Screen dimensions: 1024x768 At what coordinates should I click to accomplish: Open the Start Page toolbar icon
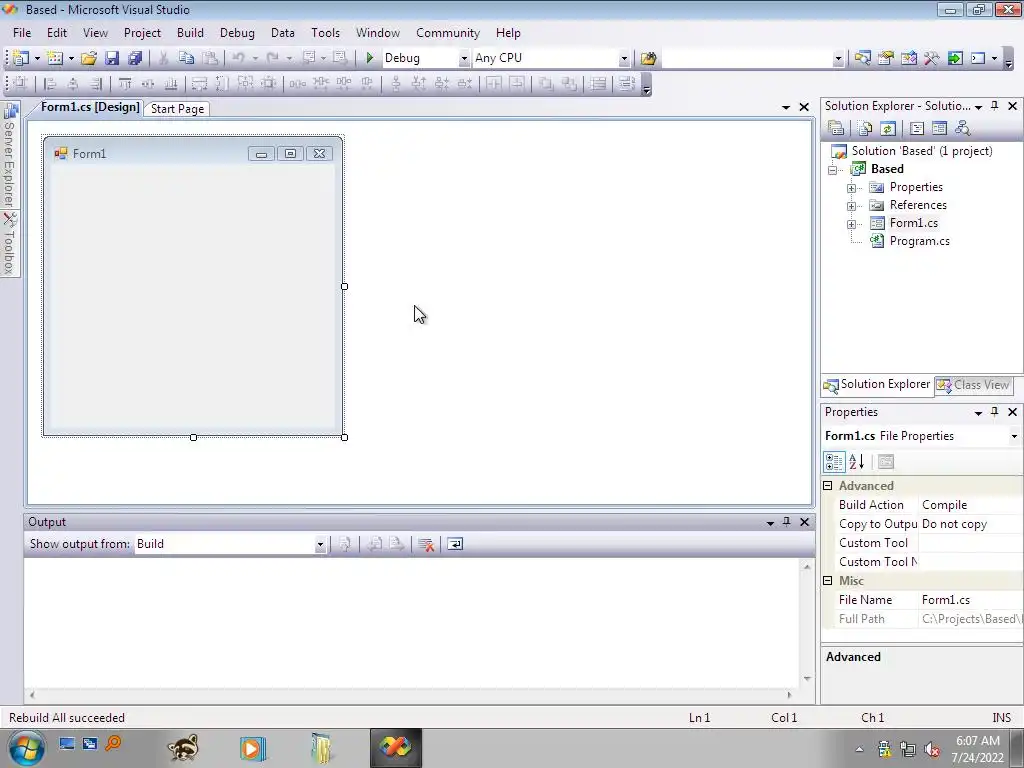955,58
